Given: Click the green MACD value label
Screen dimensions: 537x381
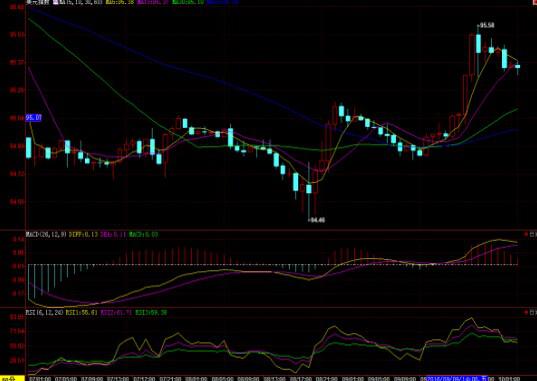Looking at the screenshot, I should click(x=143, y=235).
